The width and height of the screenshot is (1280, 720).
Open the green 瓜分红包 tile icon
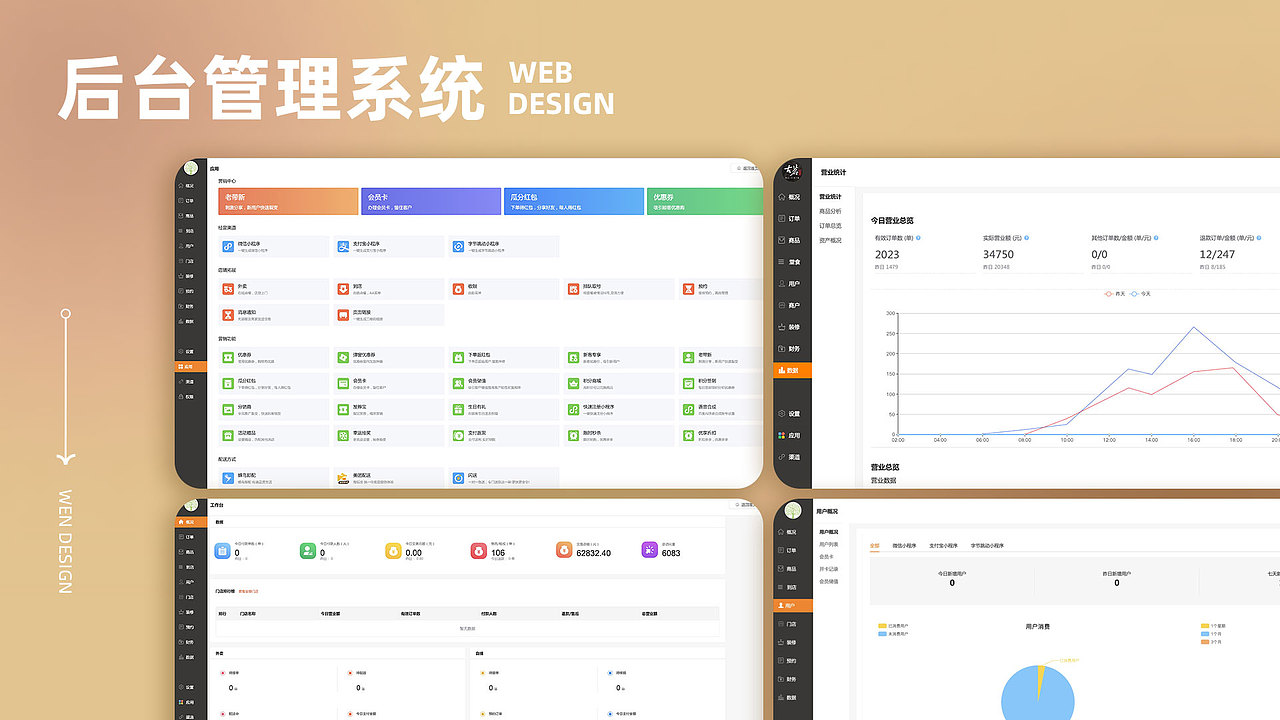tap(228, 383)
